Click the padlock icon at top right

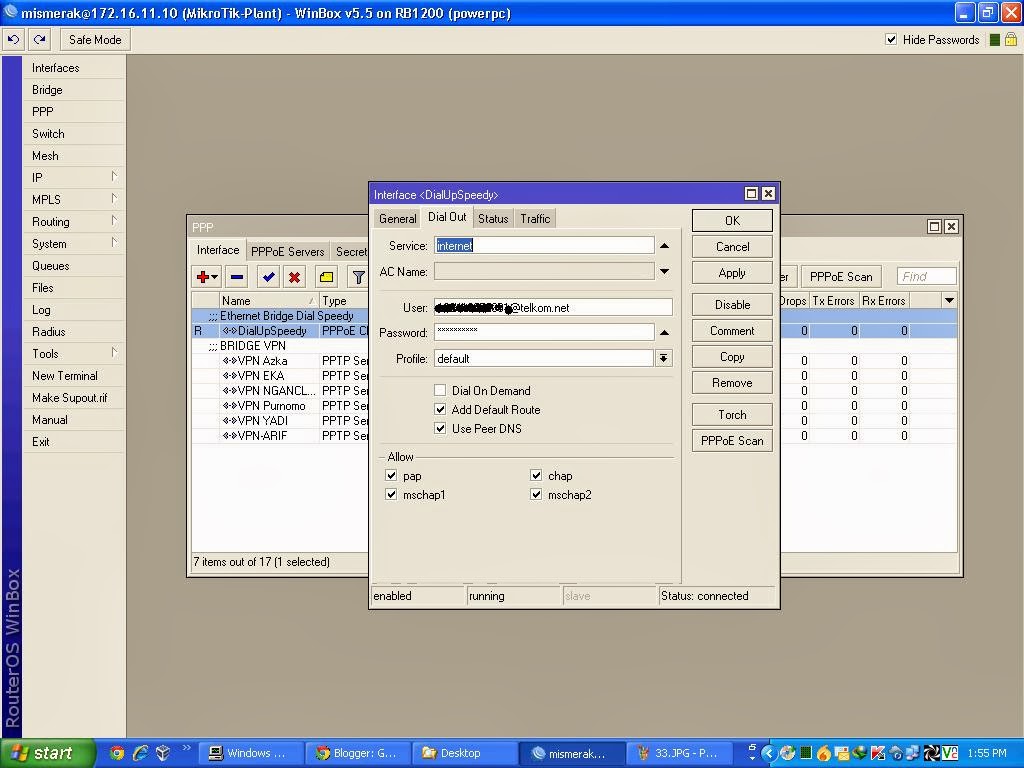point(1010,40)
